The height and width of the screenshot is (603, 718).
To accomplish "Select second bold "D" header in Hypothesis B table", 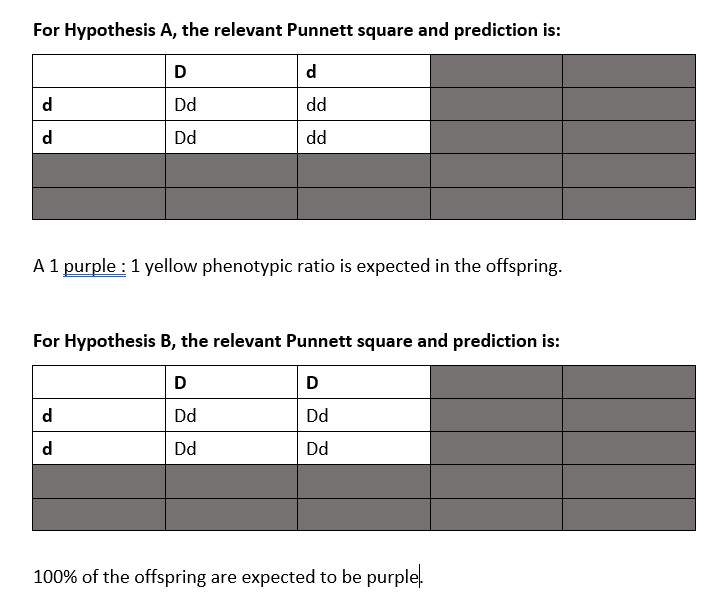I will click(x=364, y=382).
